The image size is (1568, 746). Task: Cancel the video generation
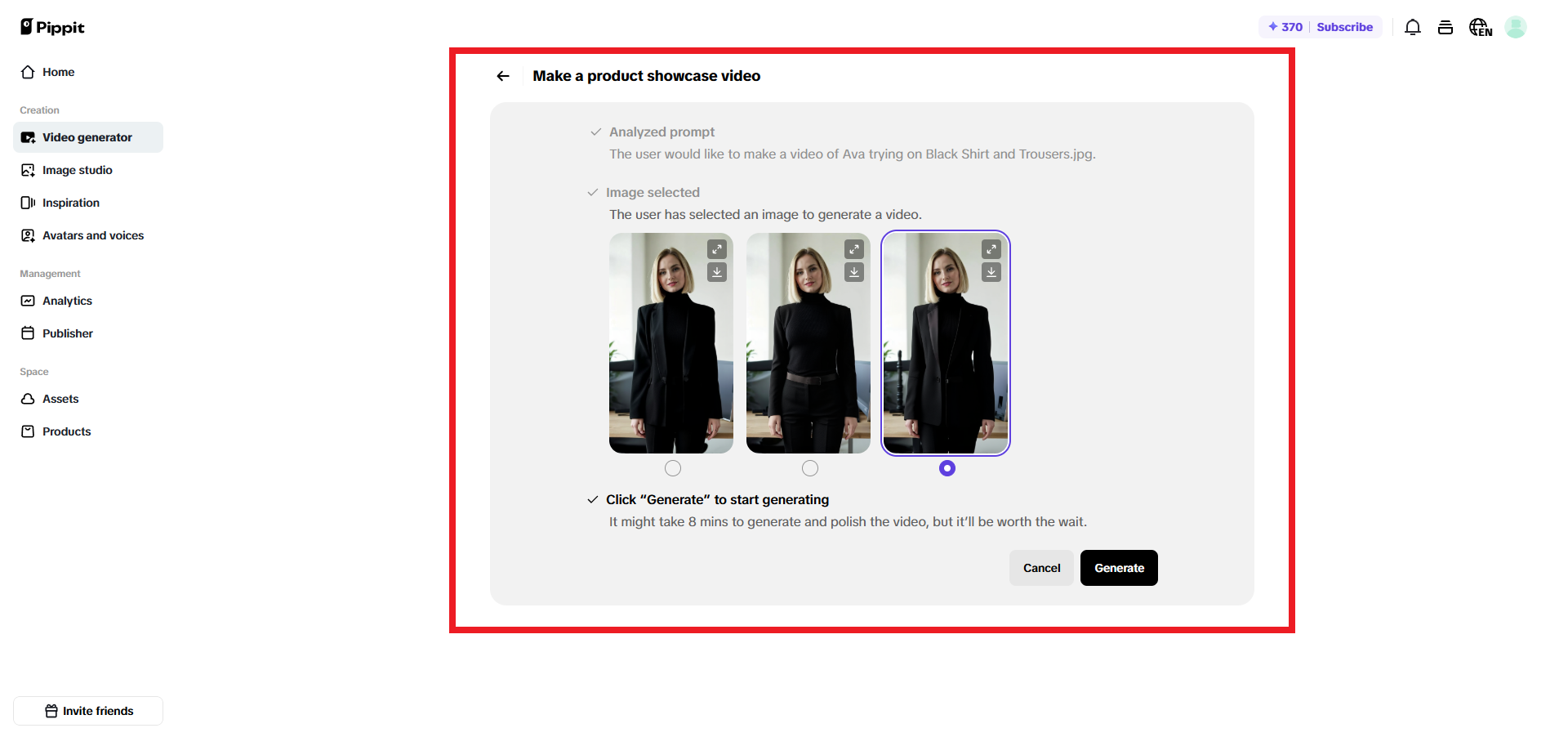pos(1041,568)
